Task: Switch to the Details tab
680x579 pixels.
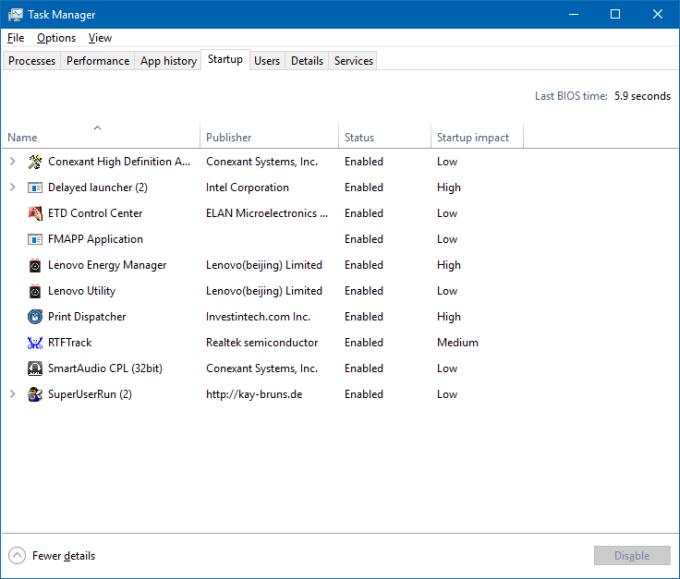Action: pyautogui.click(x=307, y=61)
